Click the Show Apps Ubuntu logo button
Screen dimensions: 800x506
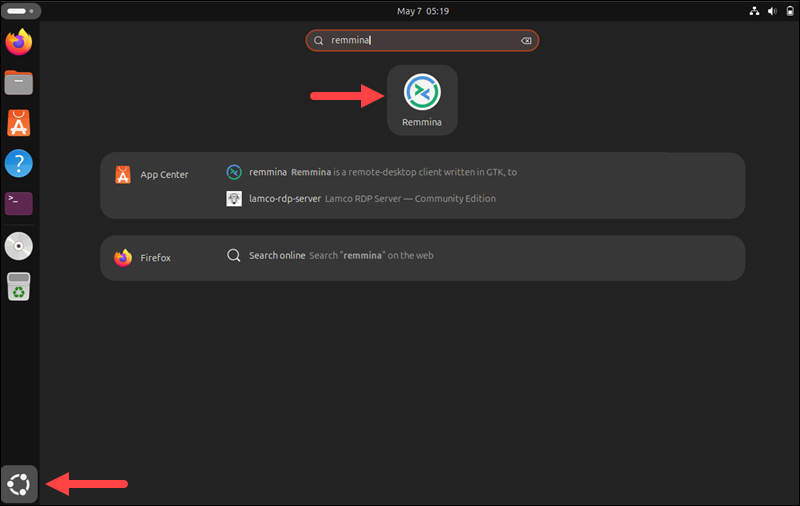tap(19, 484)
